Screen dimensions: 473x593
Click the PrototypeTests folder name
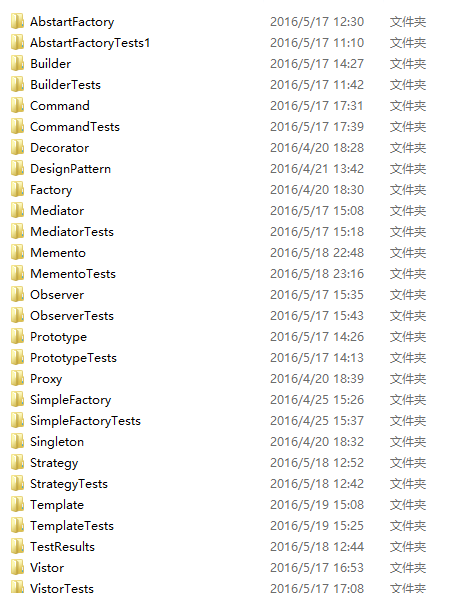(x=73, y=358)
